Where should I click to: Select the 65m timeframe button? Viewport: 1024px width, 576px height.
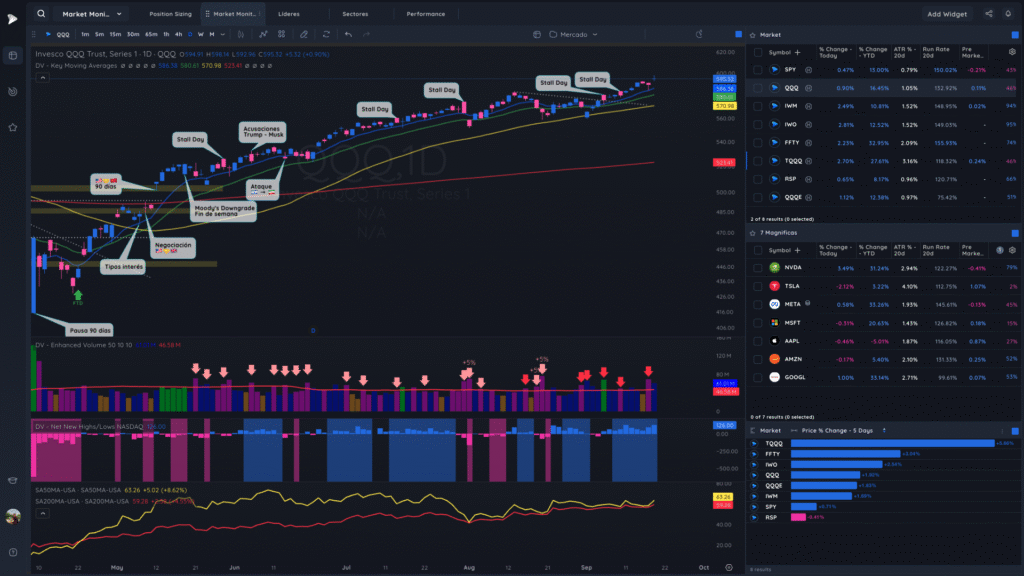[151, 35]
